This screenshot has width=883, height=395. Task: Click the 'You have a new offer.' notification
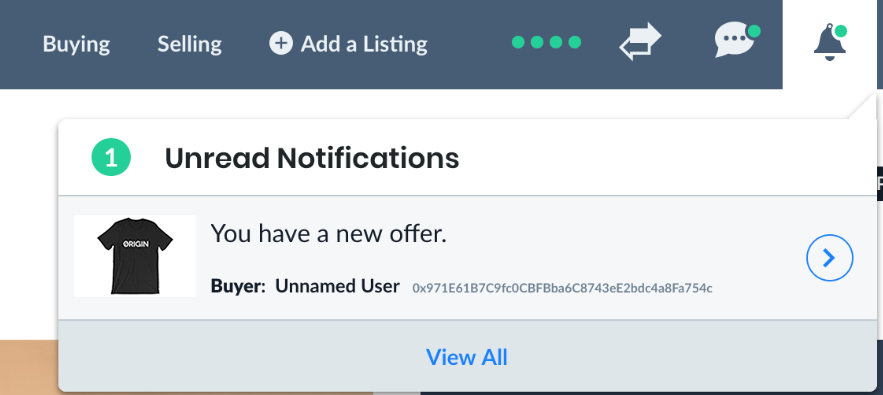(328, 233)
